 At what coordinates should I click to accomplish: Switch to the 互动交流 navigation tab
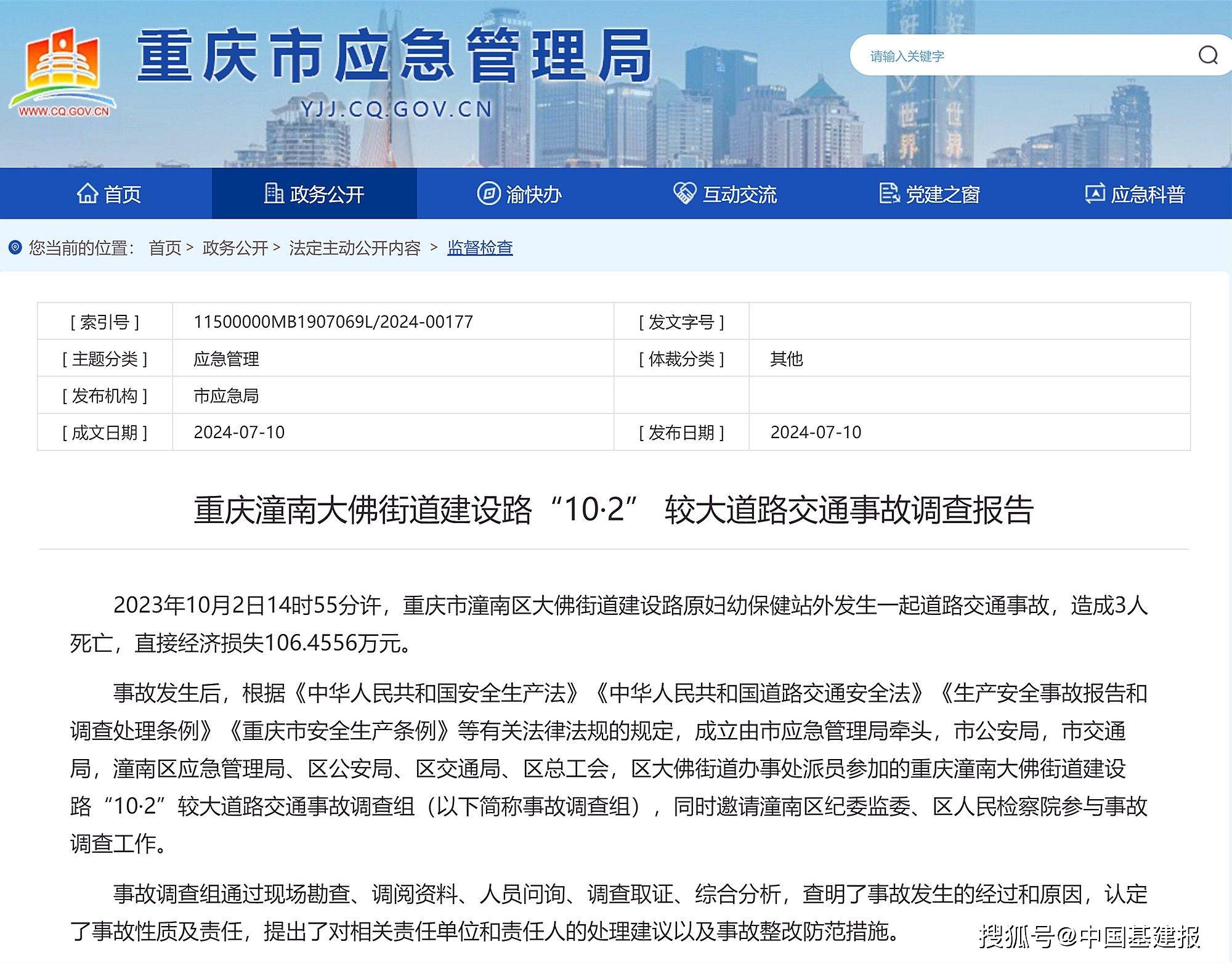click(x=741, y=194)
